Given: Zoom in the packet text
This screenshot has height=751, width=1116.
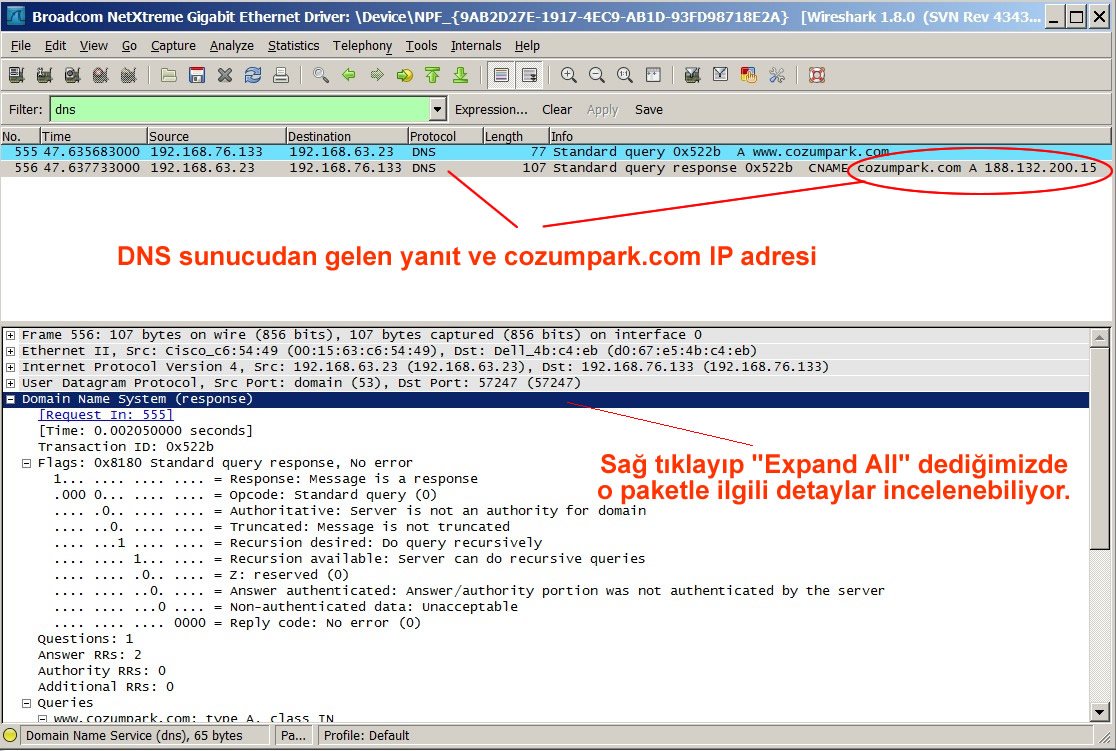Looking at the screenshot, I should coord(569,75).
